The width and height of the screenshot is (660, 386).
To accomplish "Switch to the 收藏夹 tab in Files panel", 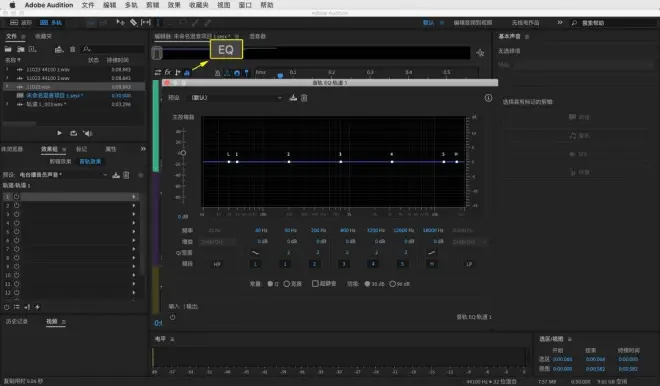I will [x=43, y=37].
